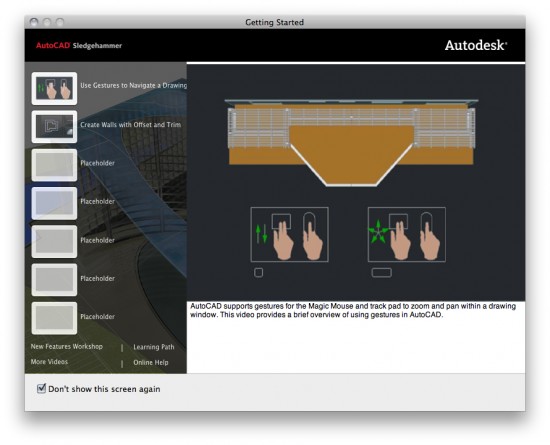Select the first Placeholder thumbnail

coord(54,165)
